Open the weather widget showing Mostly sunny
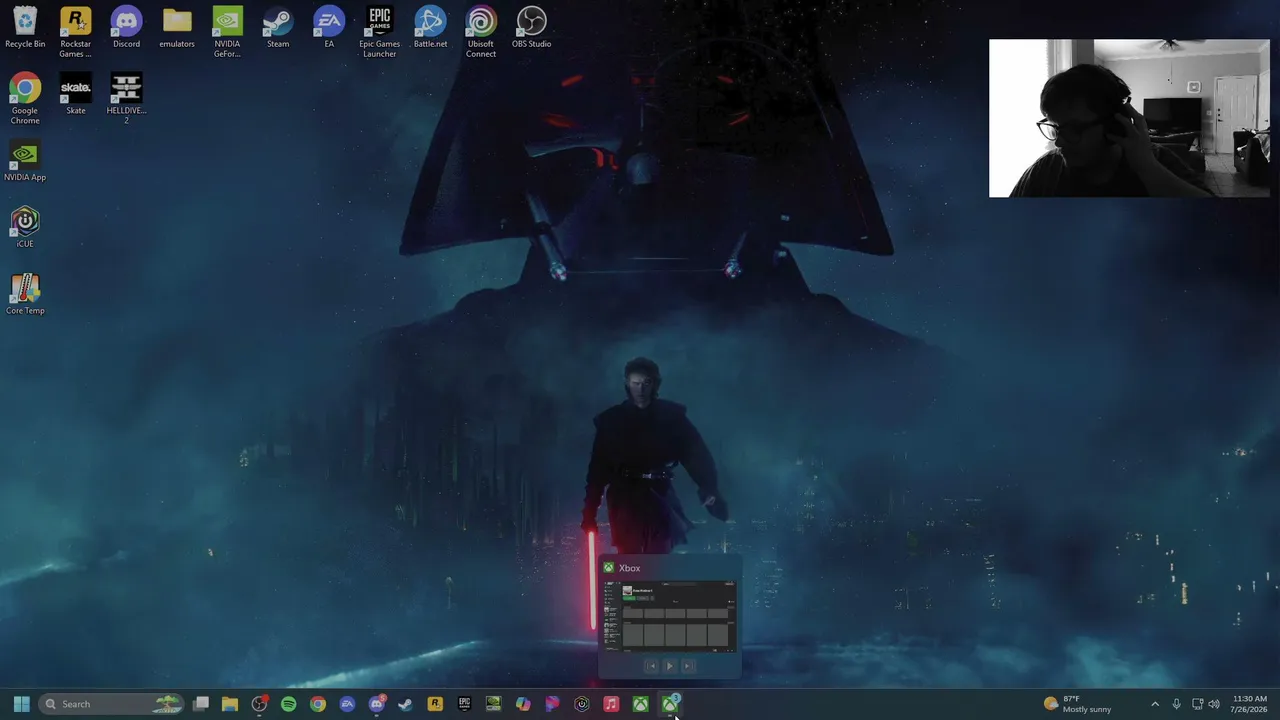The height and width of the screenshot is (720, 1280). (x=1077, y=704)
